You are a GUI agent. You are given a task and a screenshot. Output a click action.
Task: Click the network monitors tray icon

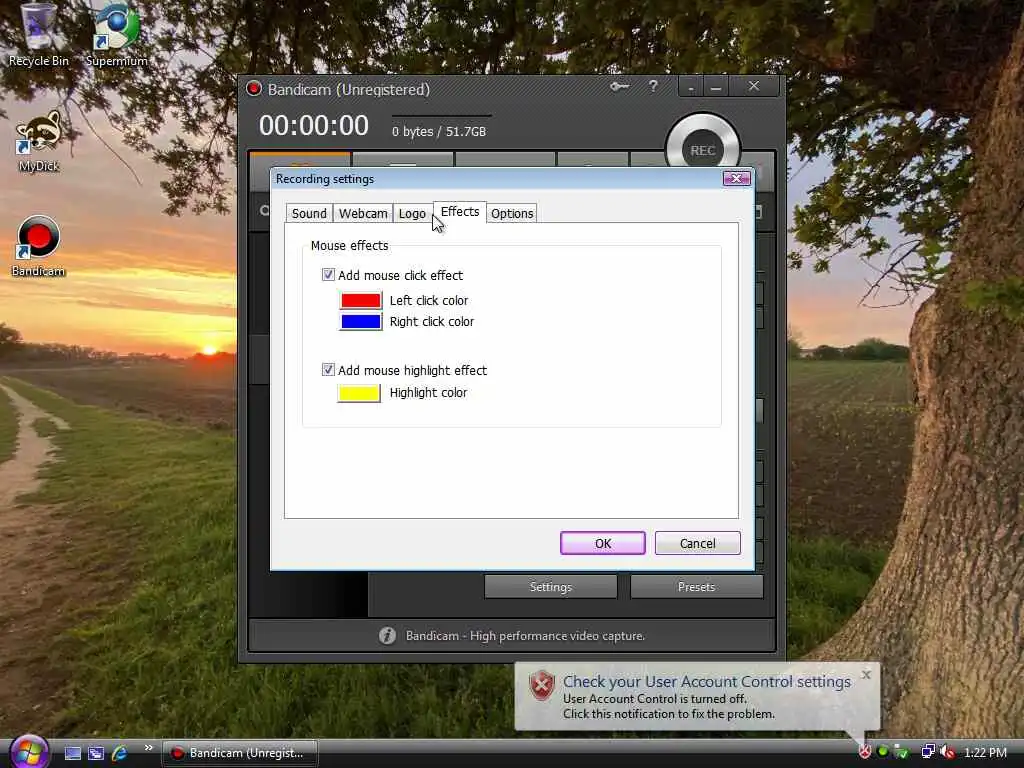pos(927,752)
